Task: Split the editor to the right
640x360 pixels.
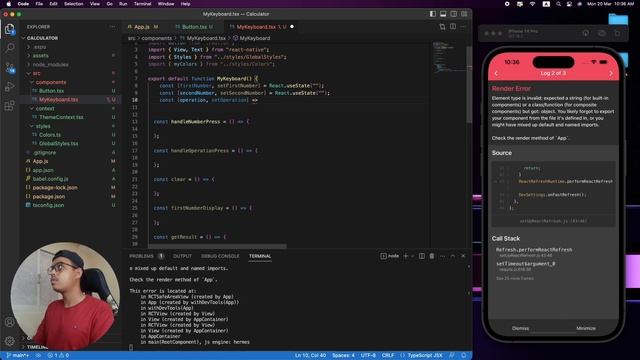Action: [x=453, y=27]
